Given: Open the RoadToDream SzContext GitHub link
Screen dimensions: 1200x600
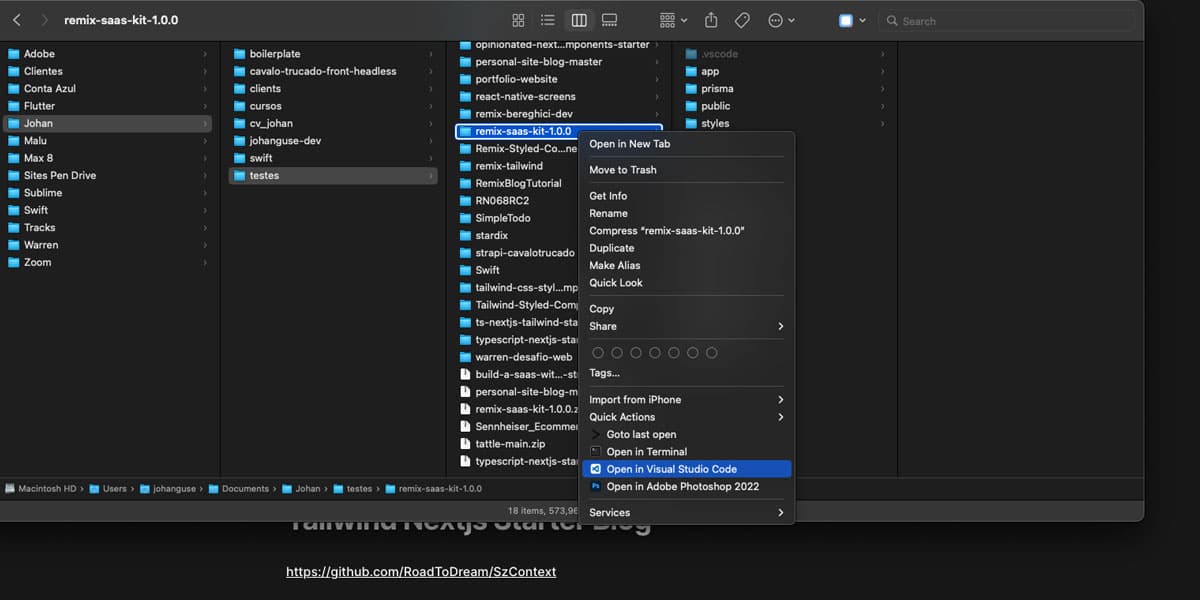Looking at the screenshot, I should click(422, 571).
